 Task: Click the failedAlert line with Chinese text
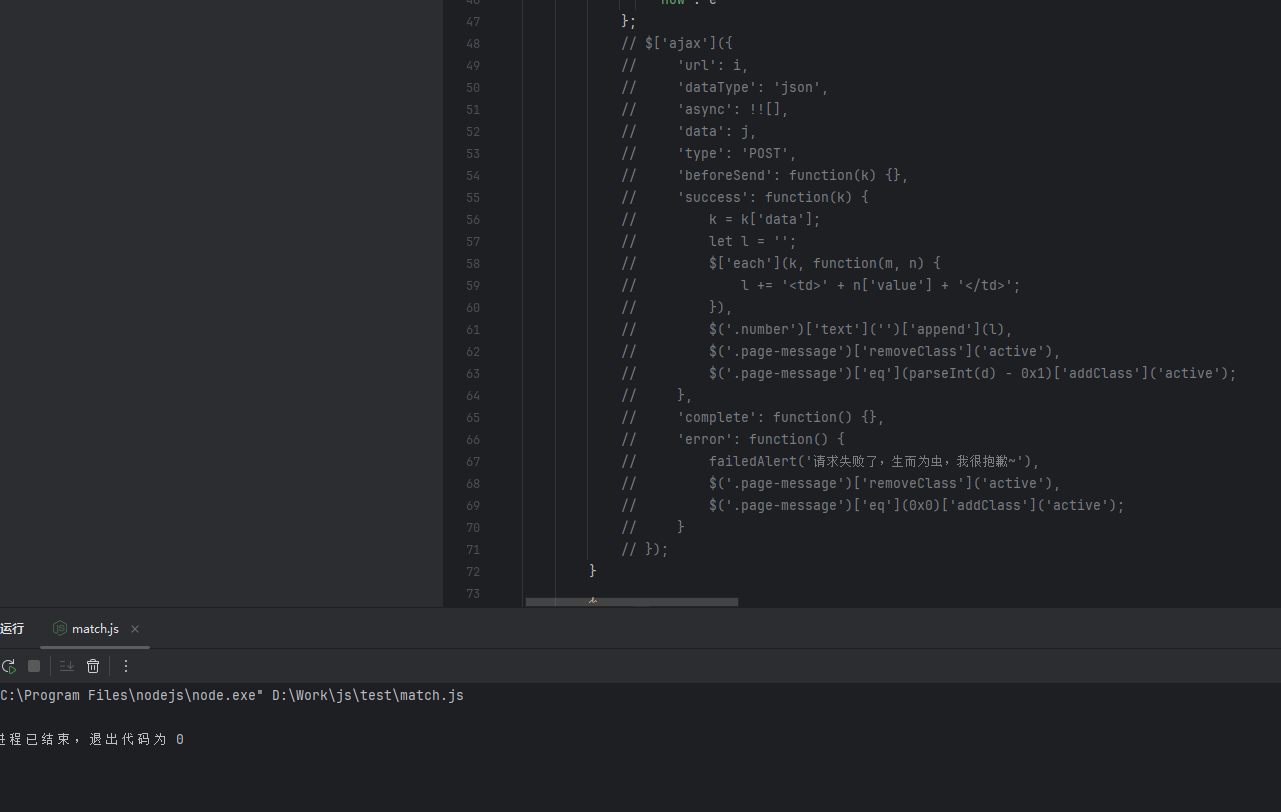[831, 462]
